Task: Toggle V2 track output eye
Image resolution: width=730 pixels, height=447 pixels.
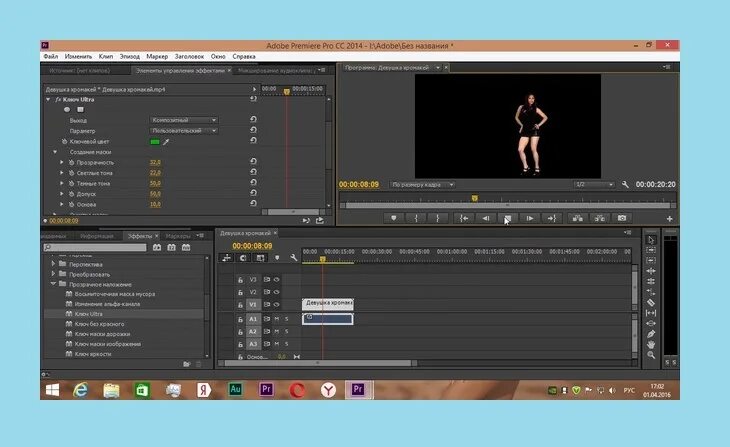Action: (x=277, y=292)
